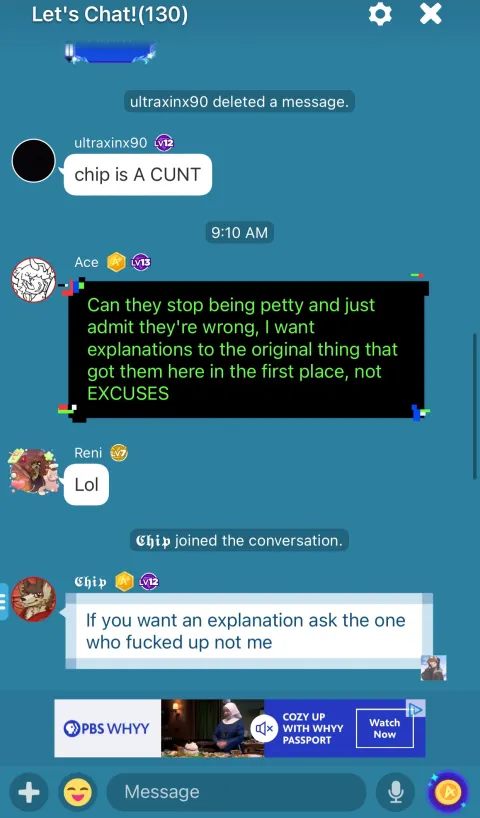Expand the side drawer handle tab
This screenshot has width=480, height=818.
[4, 602]
